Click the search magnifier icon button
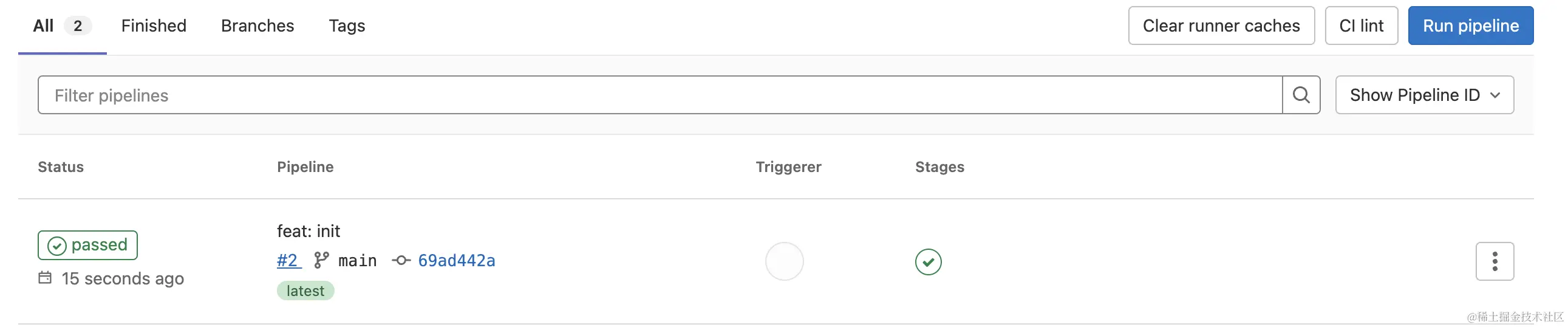 1301,95
